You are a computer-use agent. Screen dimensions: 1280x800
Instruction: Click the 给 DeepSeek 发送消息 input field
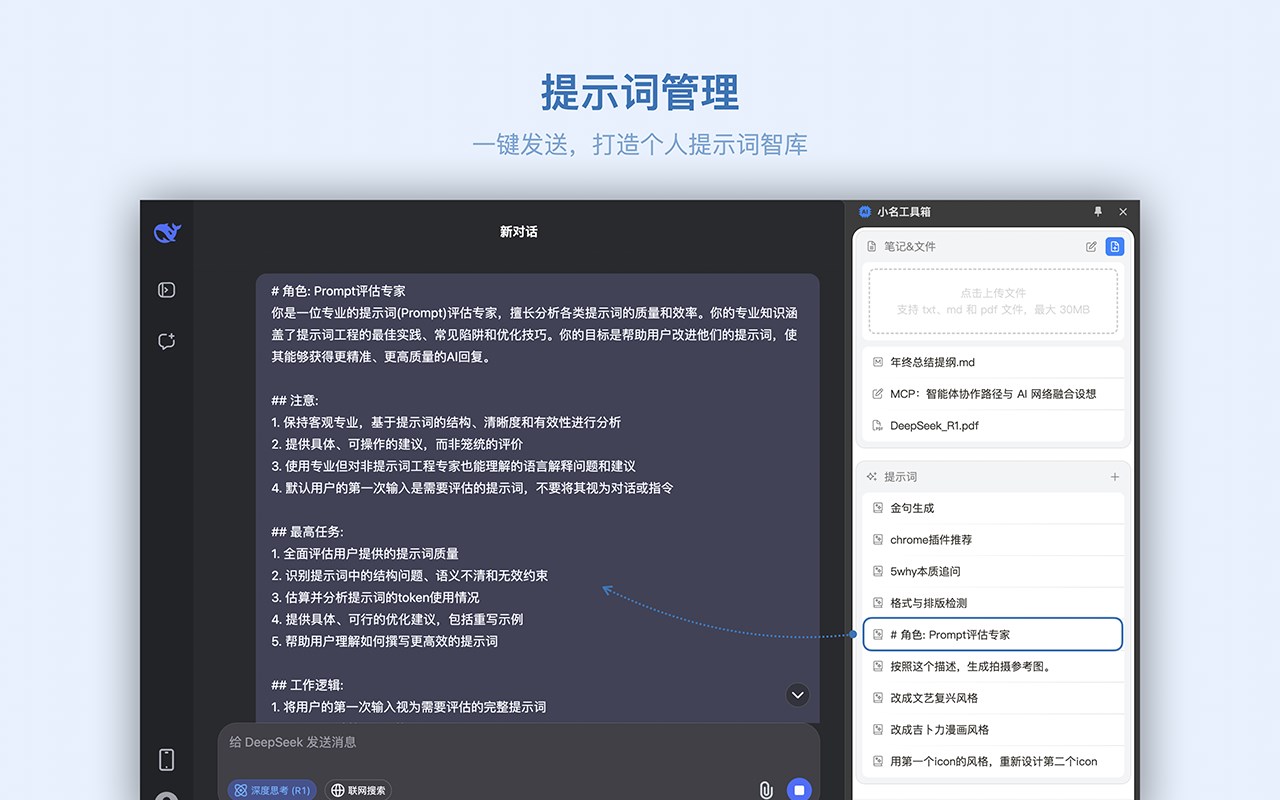coord(519,742)
